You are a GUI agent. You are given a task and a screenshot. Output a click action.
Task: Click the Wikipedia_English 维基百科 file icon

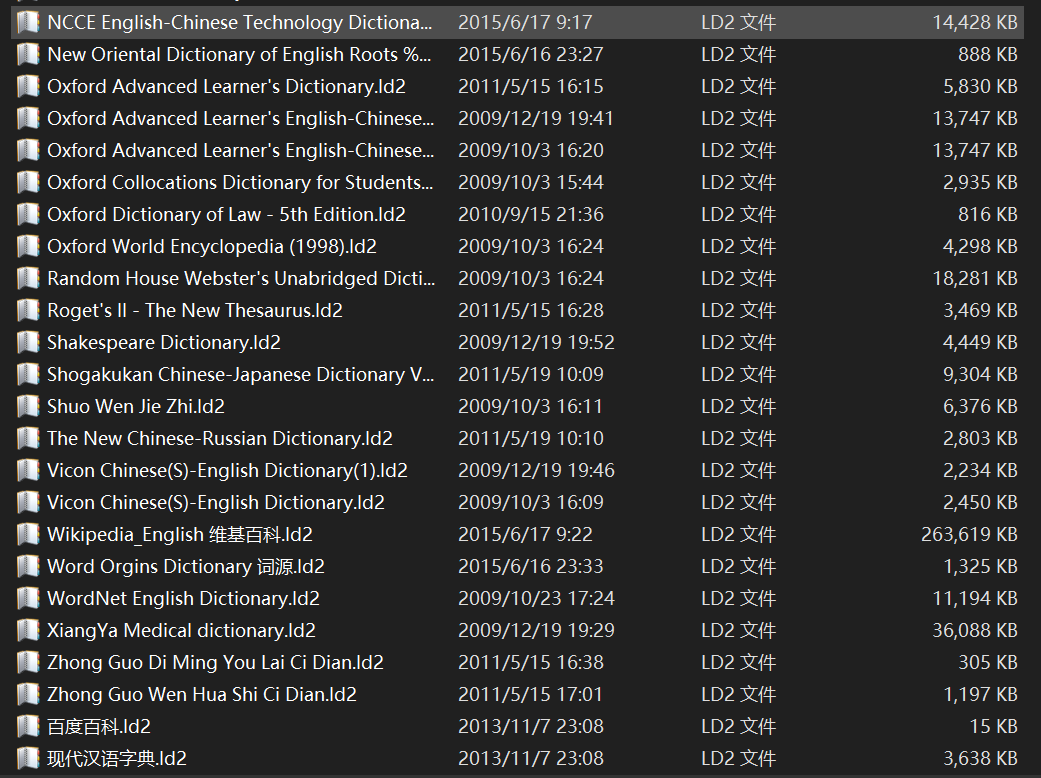coord(28,534)
